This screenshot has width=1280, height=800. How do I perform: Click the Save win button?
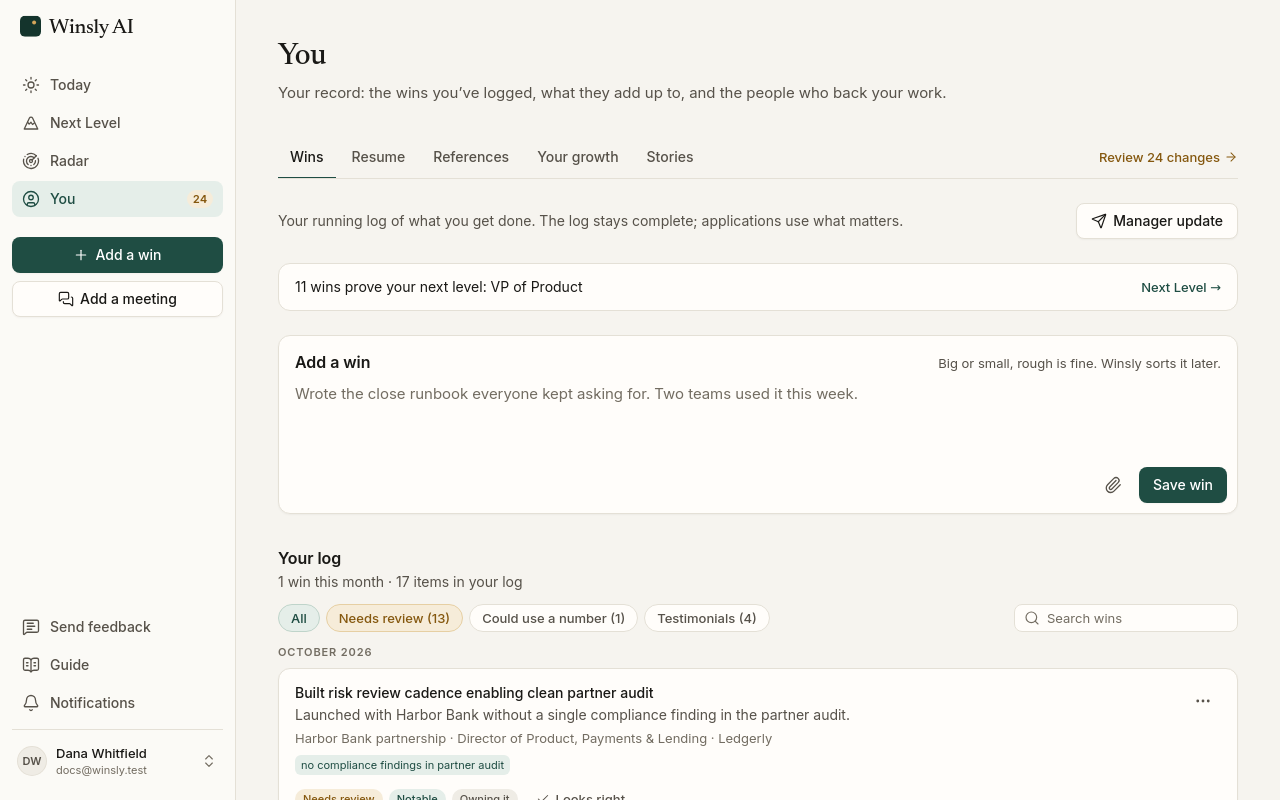coord(1183,485)
